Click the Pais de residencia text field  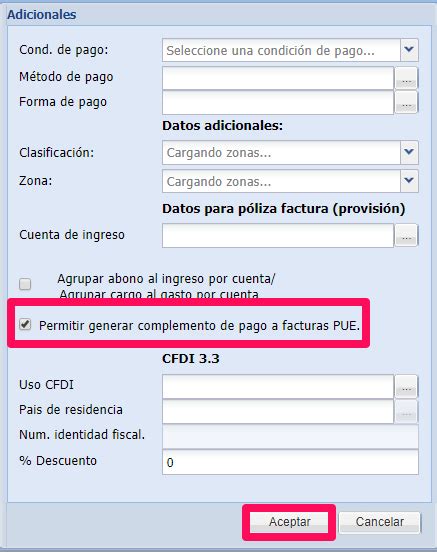point(278,411)
